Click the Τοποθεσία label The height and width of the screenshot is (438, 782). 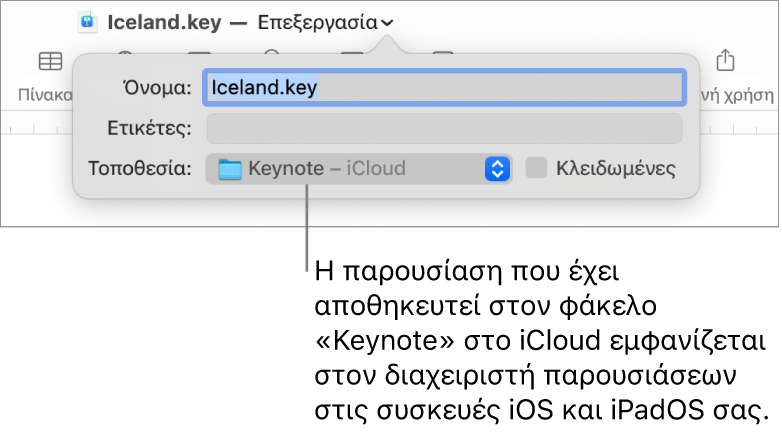[140, 169]
